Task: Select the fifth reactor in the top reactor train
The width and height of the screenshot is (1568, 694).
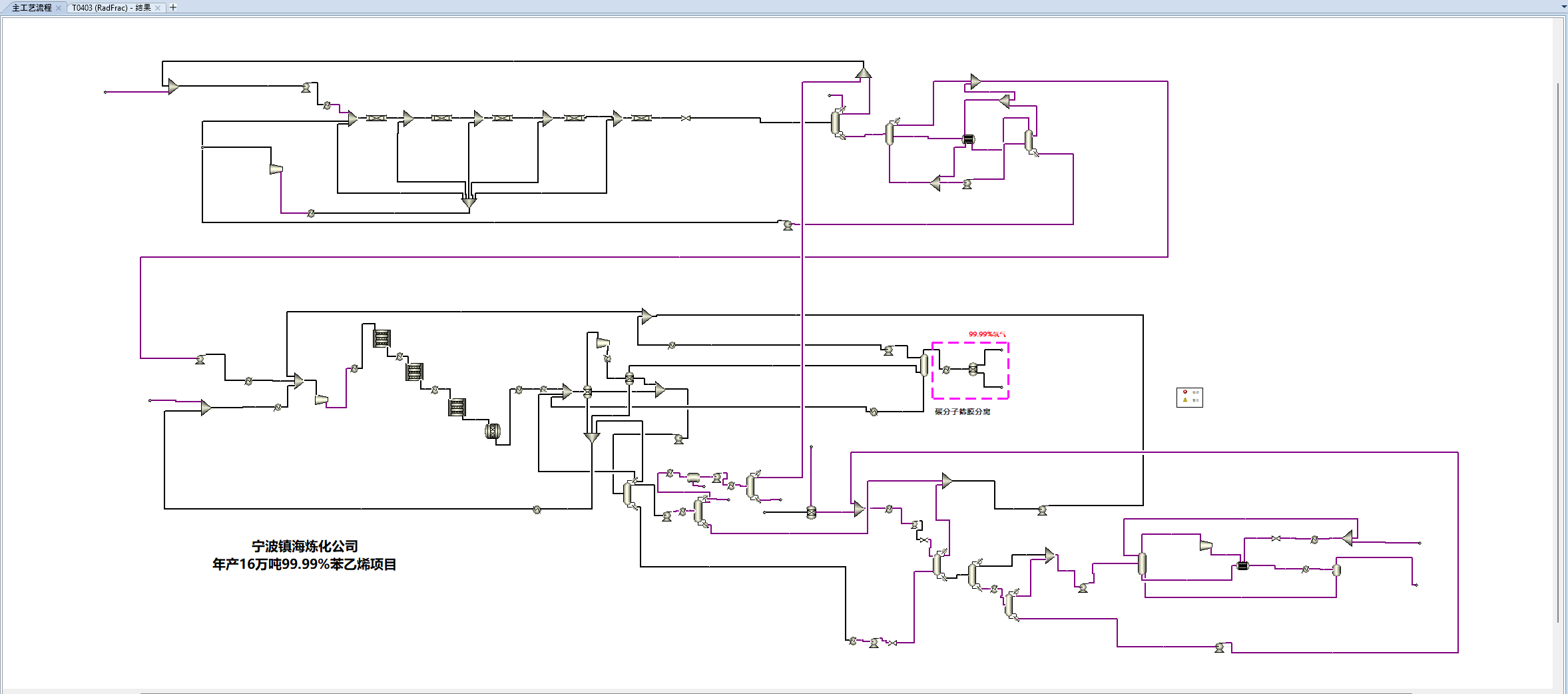Action: (641, 118)
